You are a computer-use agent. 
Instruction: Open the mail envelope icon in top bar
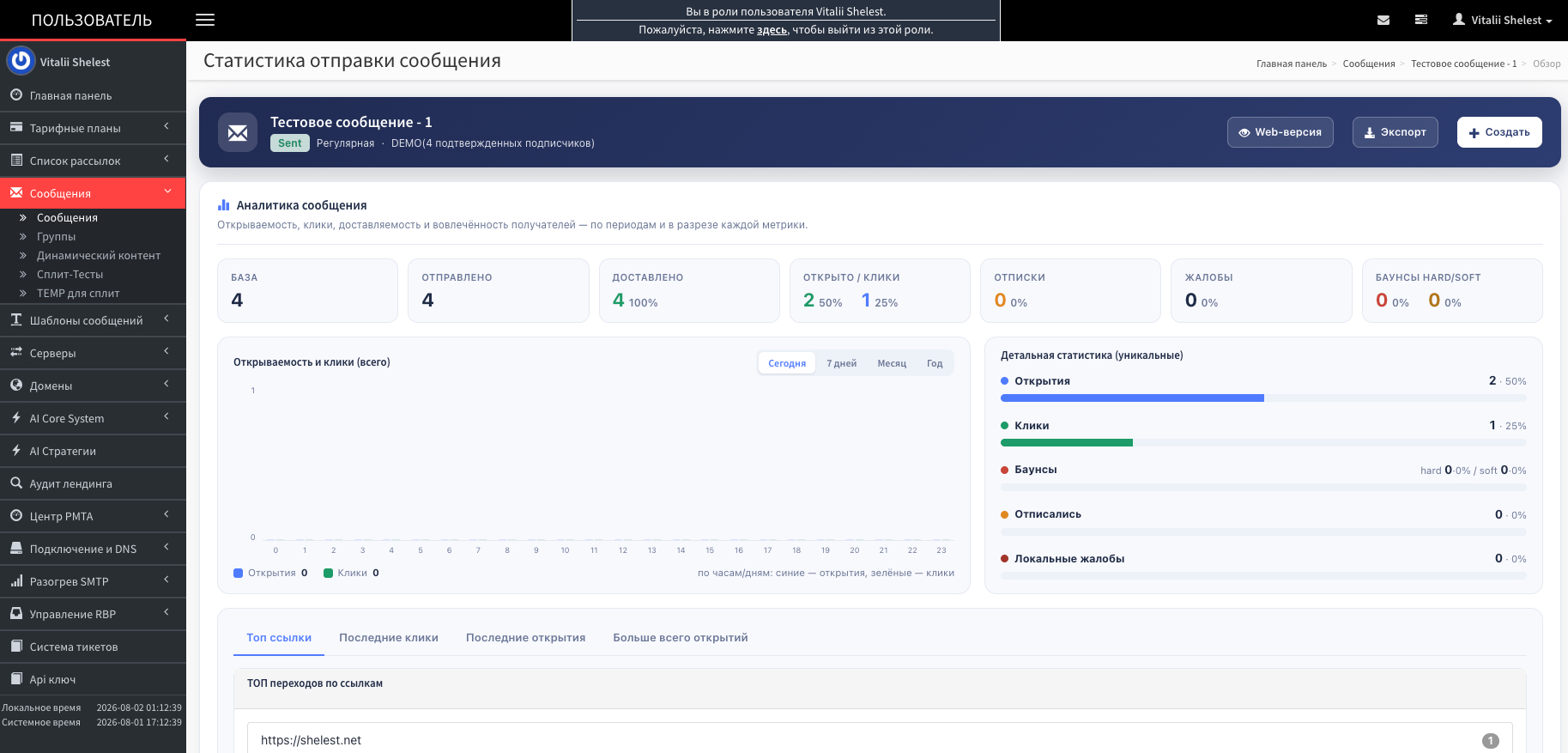(1383, 20)
